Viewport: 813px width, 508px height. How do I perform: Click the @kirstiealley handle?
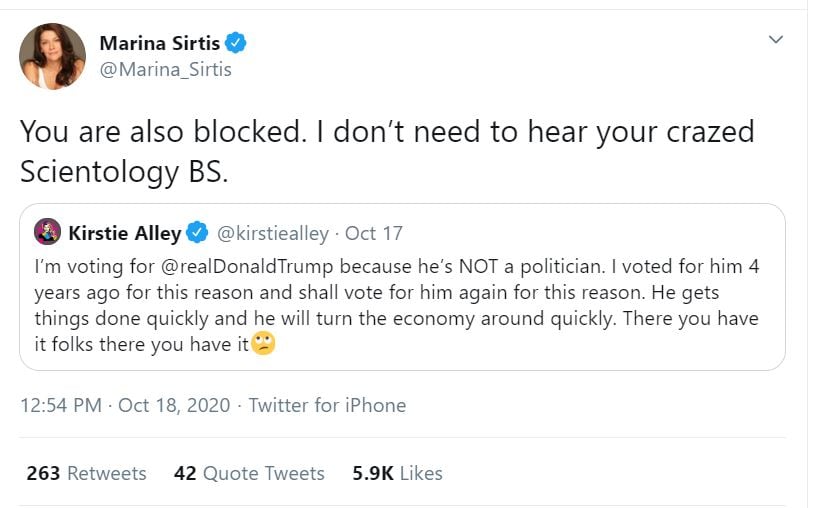click(273, 233)
